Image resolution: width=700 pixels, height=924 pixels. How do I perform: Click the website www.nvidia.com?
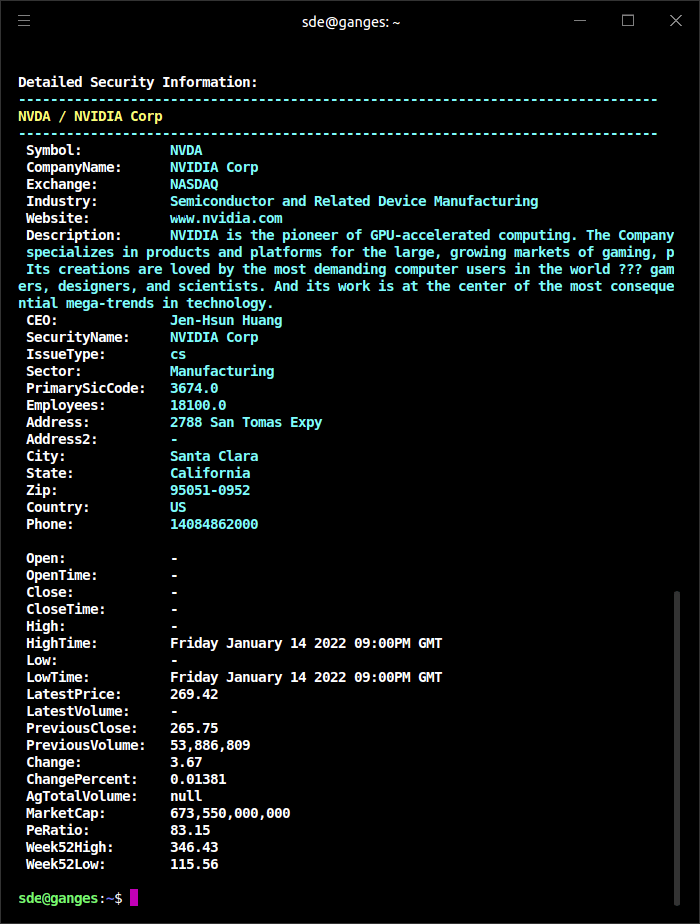(226, 219)
